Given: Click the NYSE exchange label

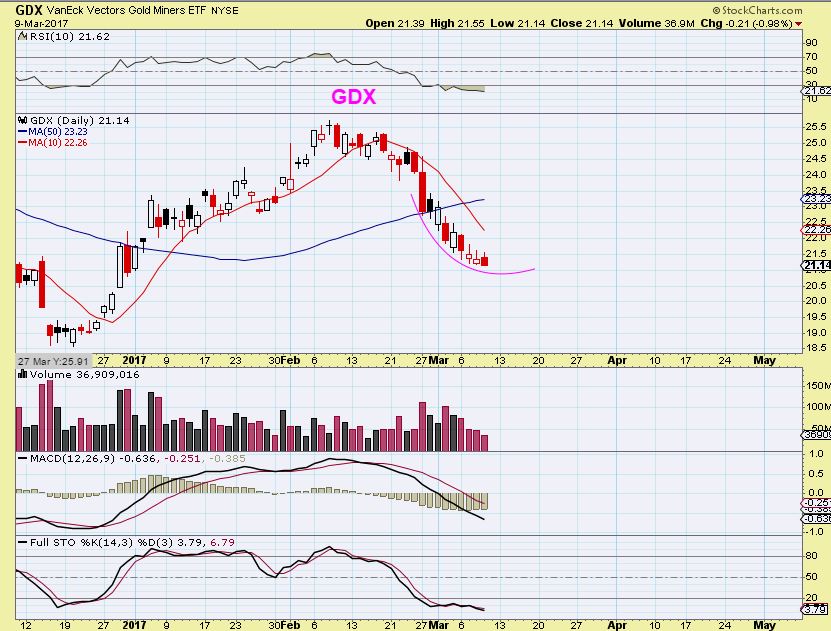Looking at the screenshot, I should (x=225, y=11).
